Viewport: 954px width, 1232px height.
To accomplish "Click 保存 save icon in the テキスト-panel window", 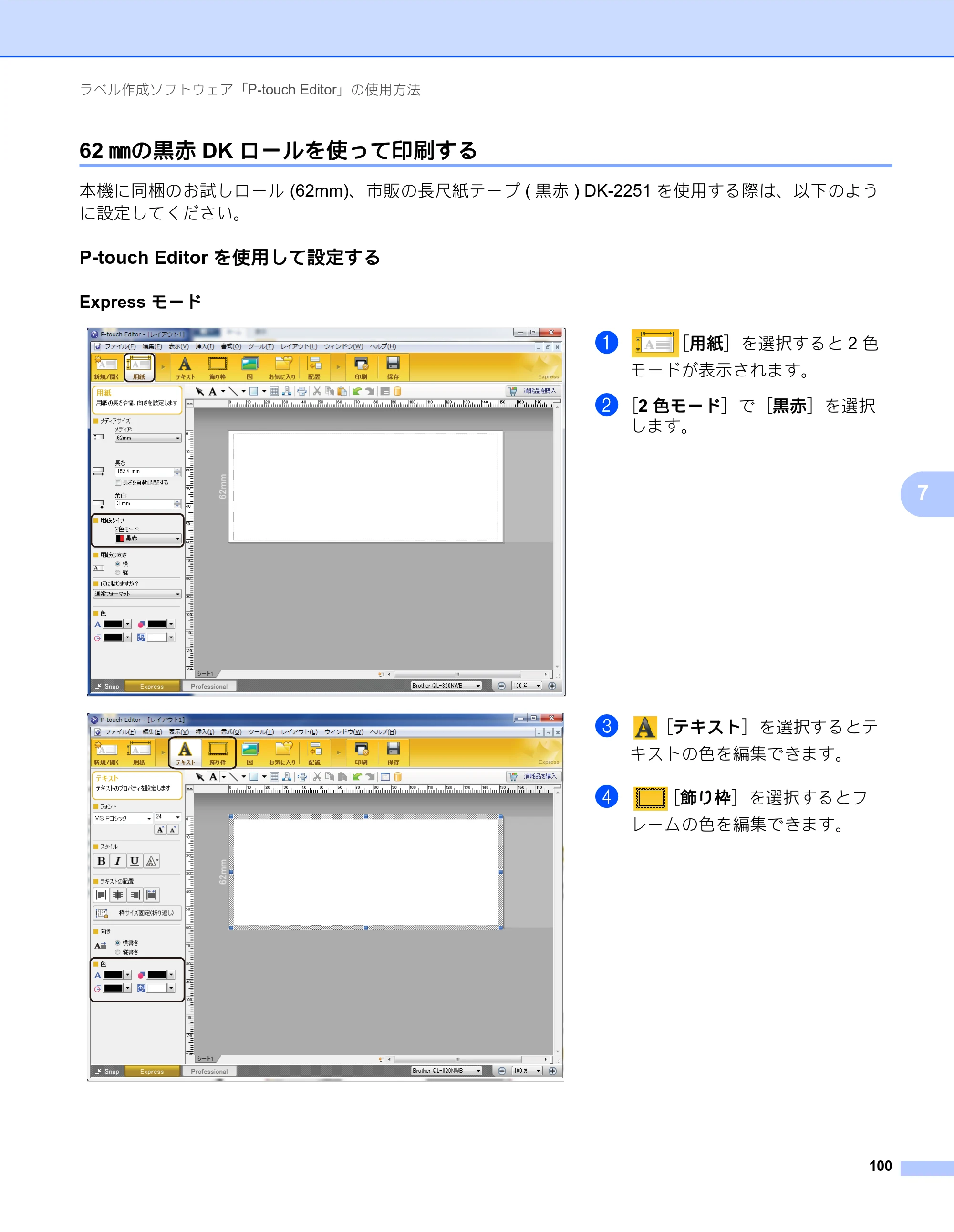I will click(x=394, y=753).
